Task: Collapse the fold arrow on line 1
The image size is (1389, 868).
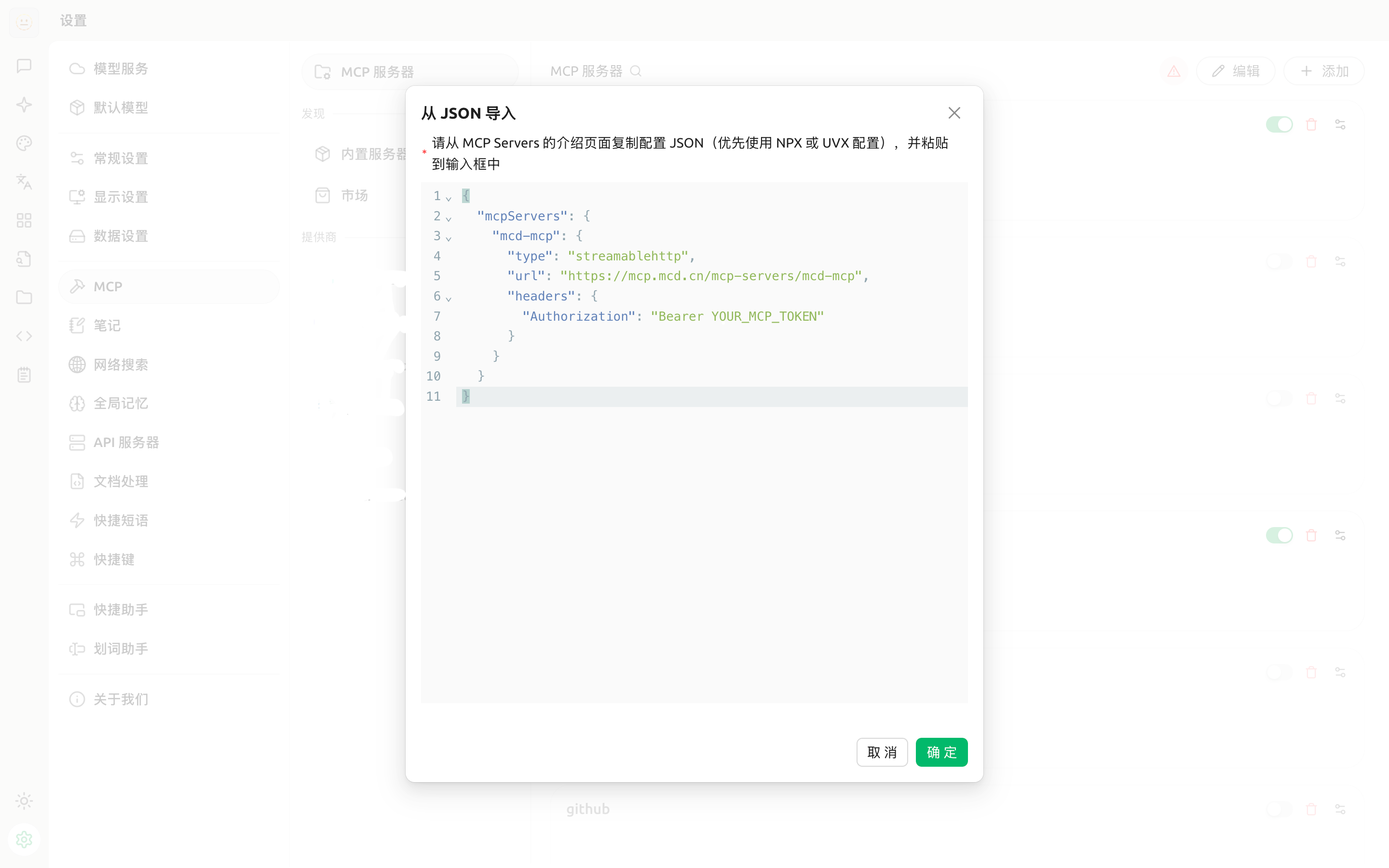Action: [449, 198]
